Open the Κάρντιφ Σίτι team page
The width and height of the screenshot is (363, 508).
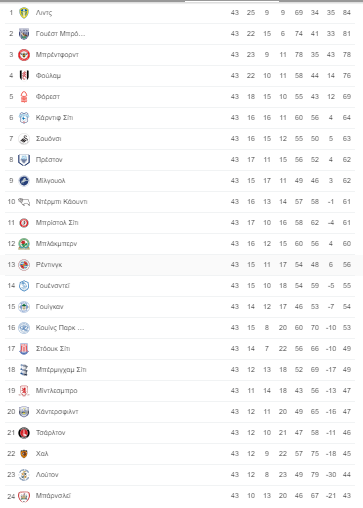click(x=54, y=118)
